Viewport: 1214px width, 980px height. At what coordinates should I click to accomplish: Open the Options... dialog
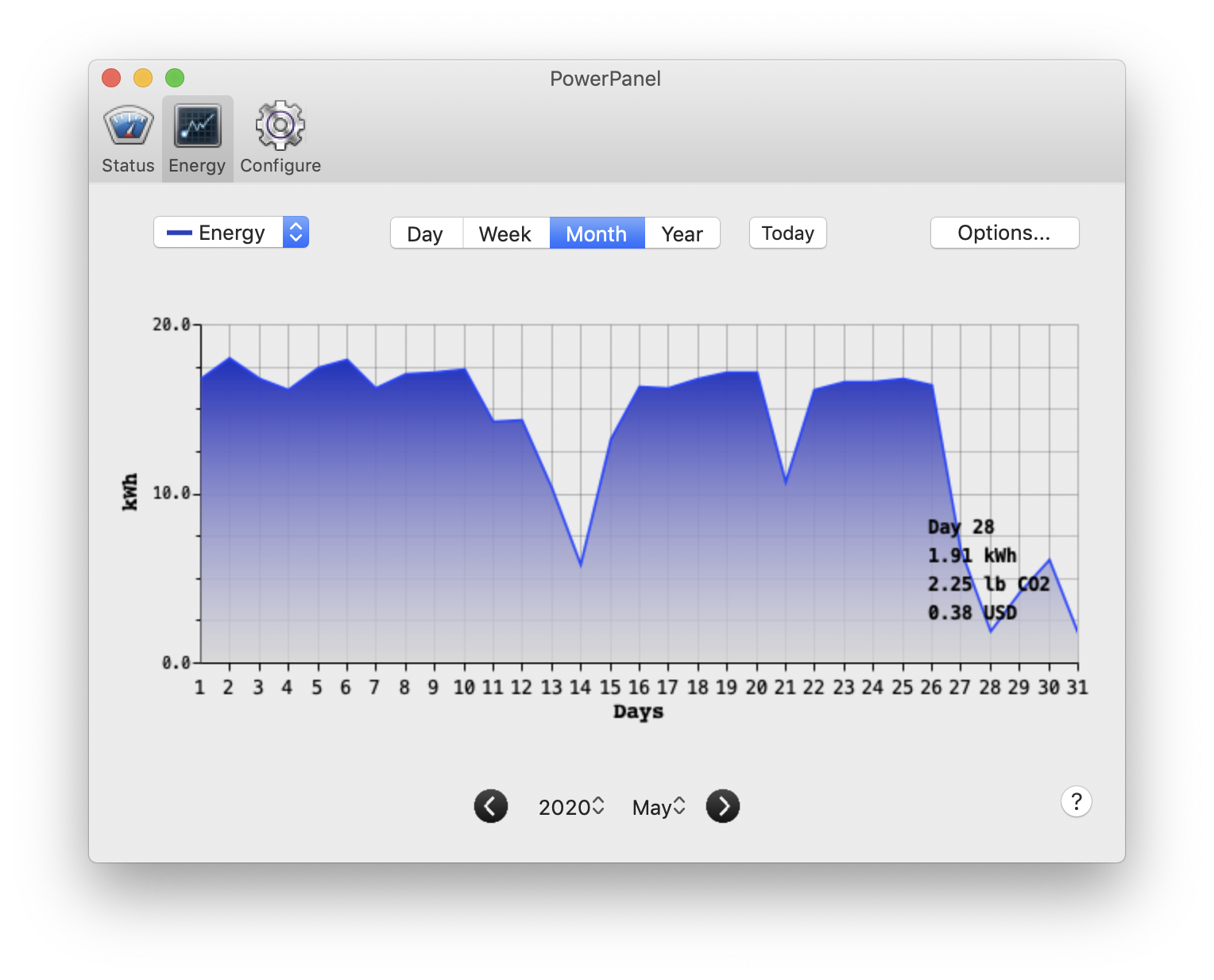(x=1004, y=233)
